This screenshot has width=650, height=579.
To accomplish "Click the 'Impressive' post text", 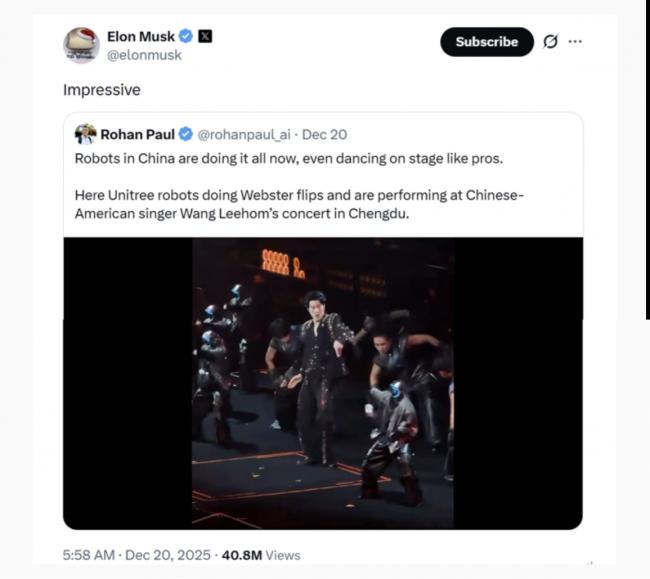I will click(x=102, y=90).
